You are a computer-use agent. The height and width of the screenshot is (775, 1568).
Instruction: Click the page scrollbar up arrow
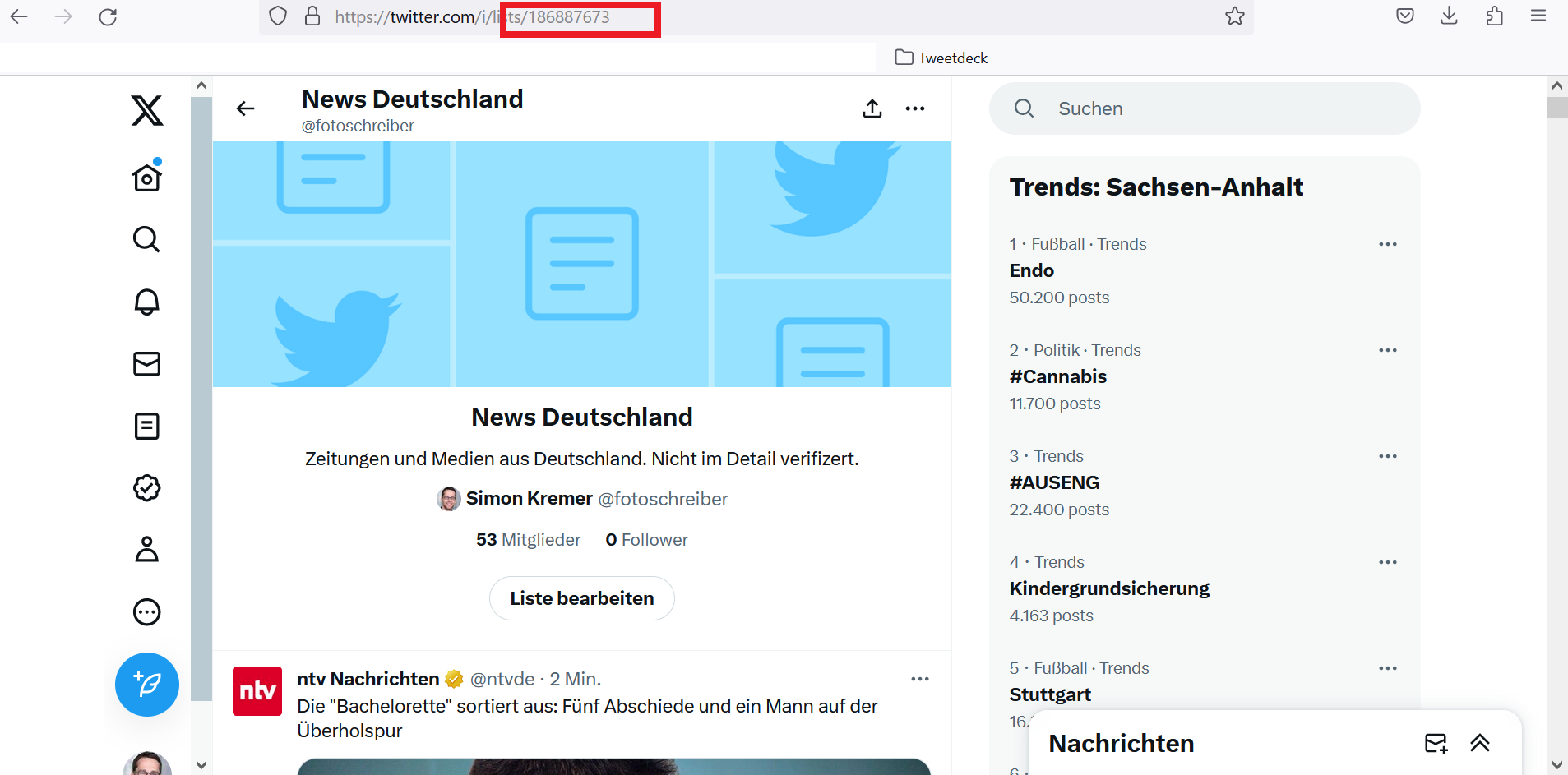(x=1556, y=85)
